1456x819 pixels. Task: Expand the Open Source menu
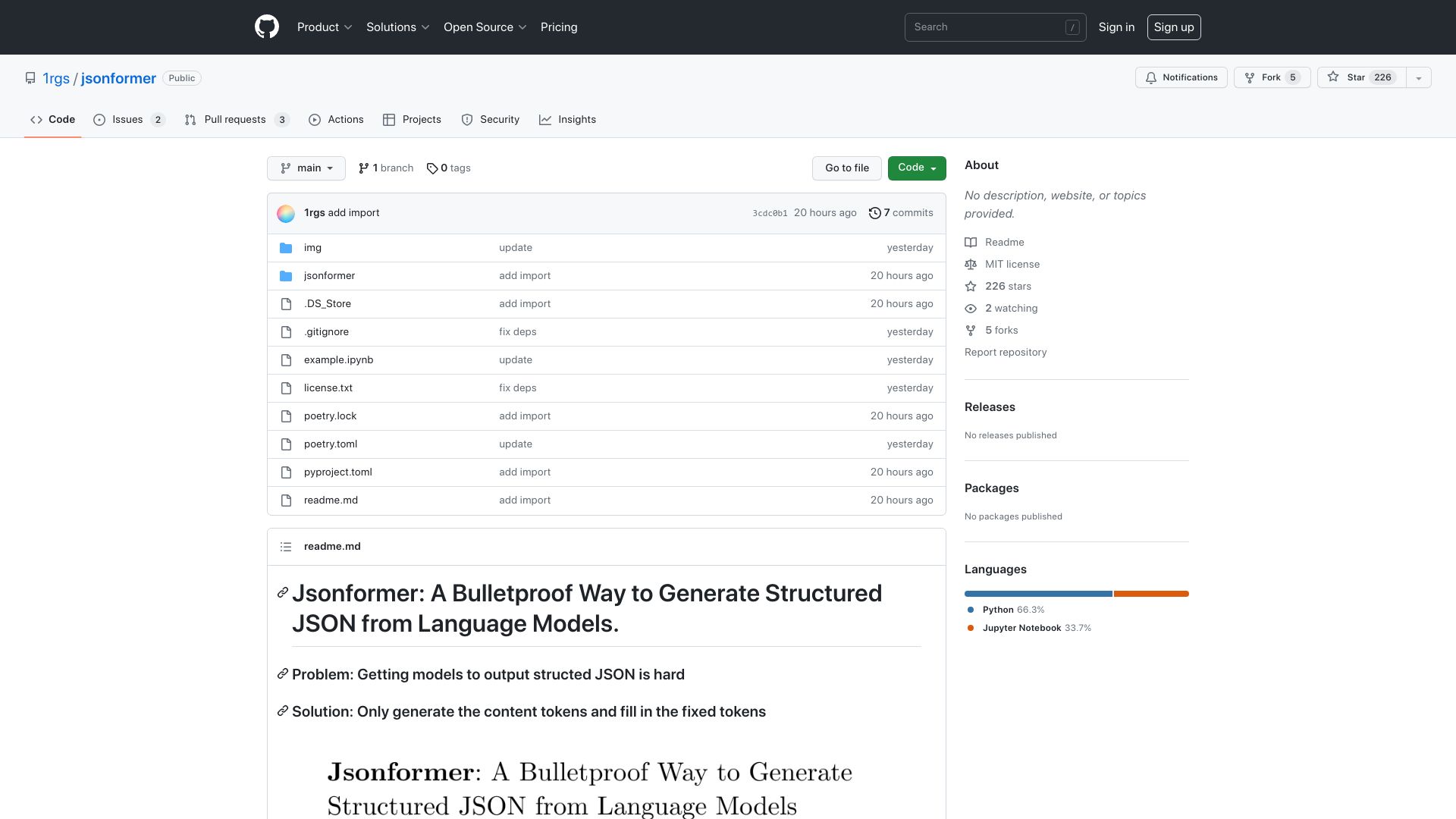485,27
